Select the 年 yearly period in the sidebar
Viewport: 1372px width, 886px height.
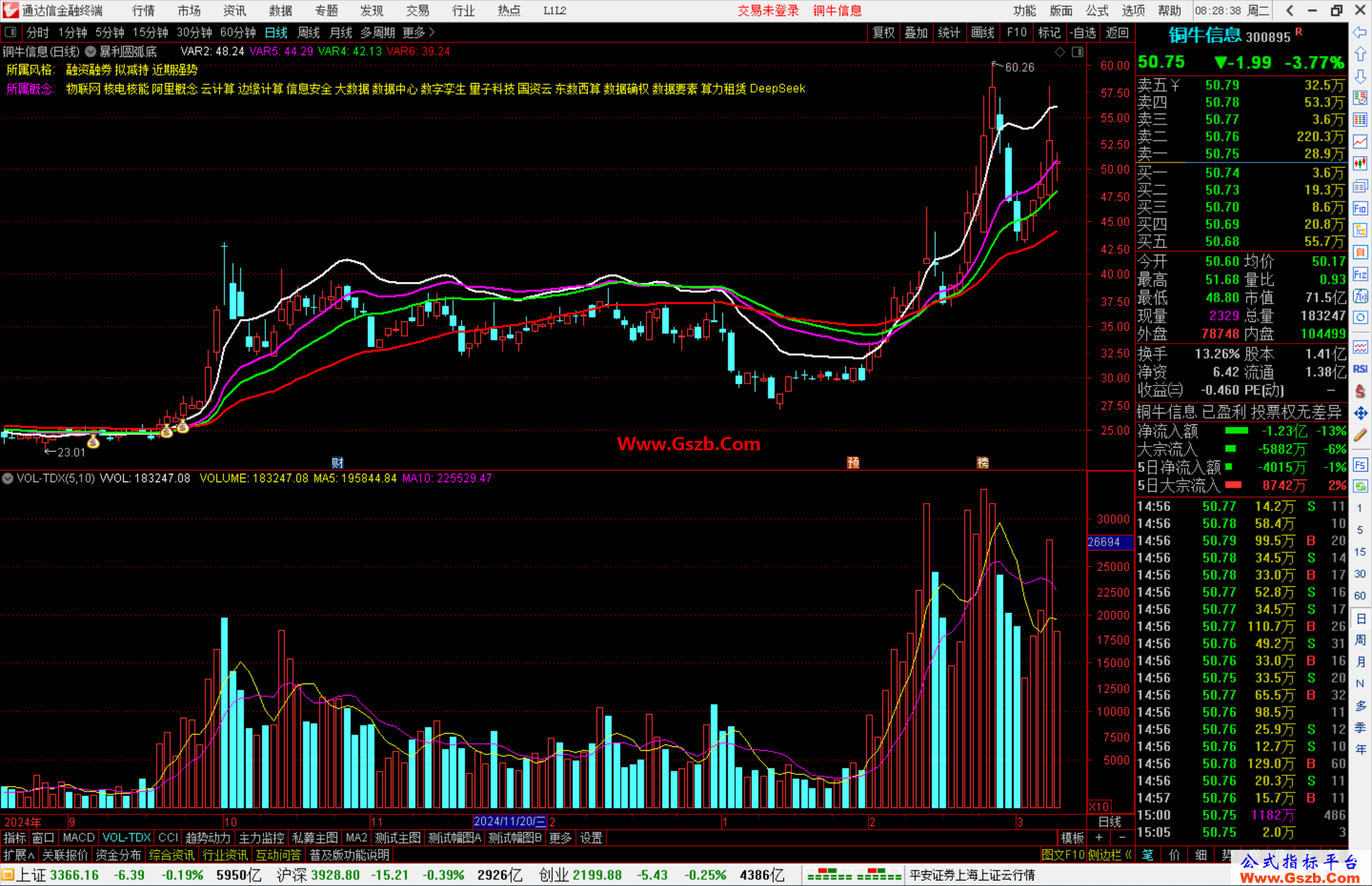coord(1360,749)
